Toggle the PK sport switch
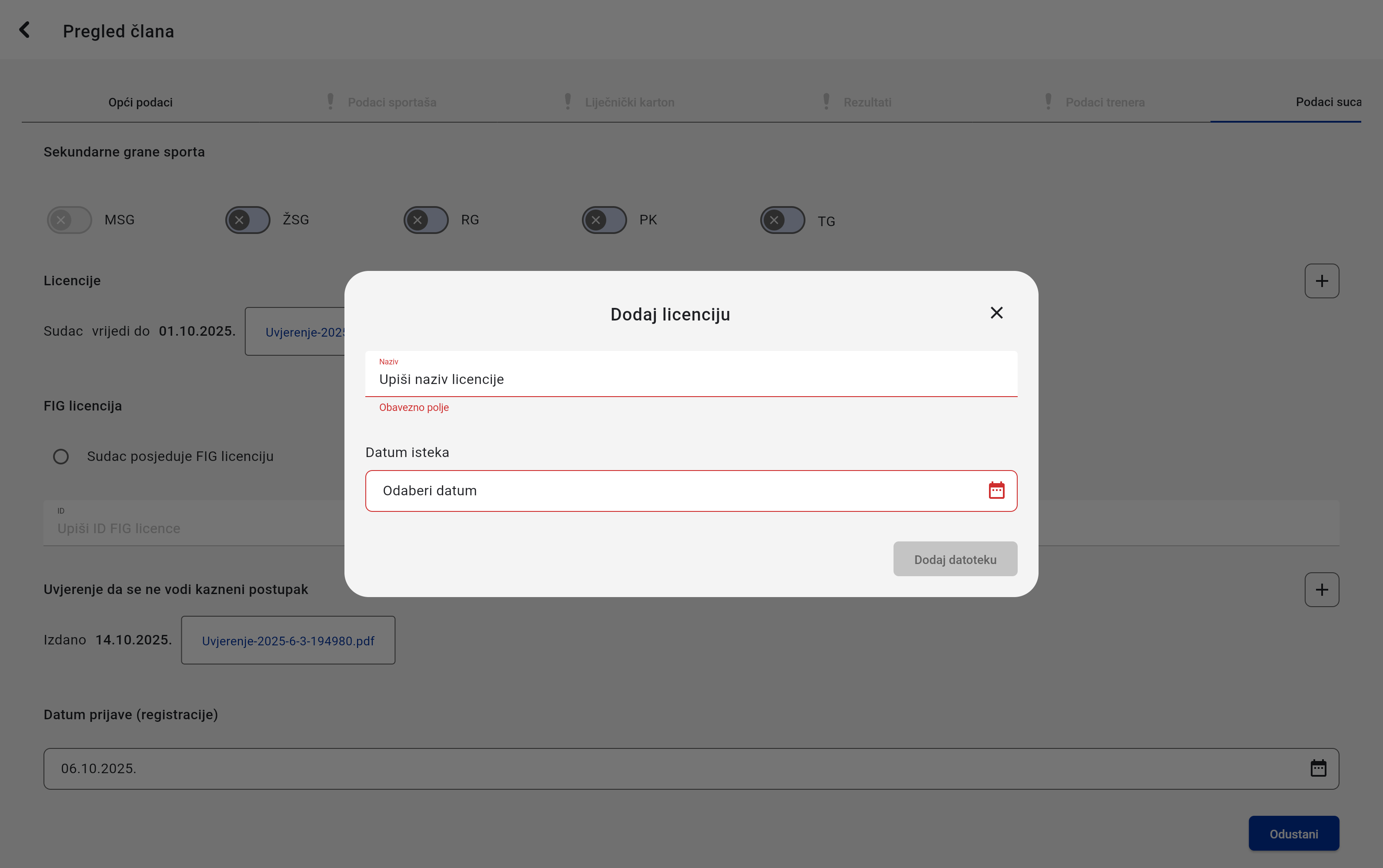Image resolution: width=1383 pixels, height=868 pixels. coord(604,220)
